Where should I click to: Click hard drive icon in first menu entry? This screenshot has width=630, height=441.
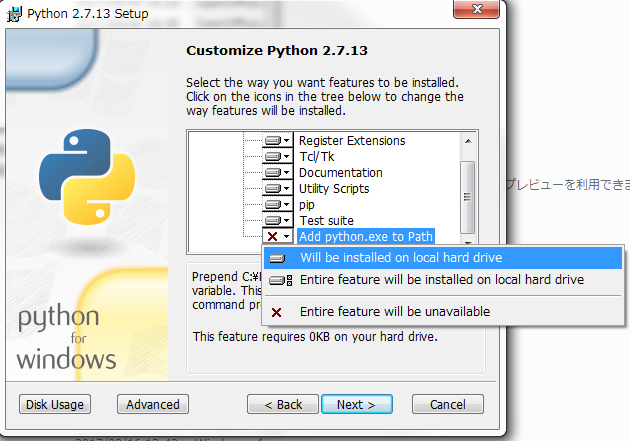(x=277, y=258)
